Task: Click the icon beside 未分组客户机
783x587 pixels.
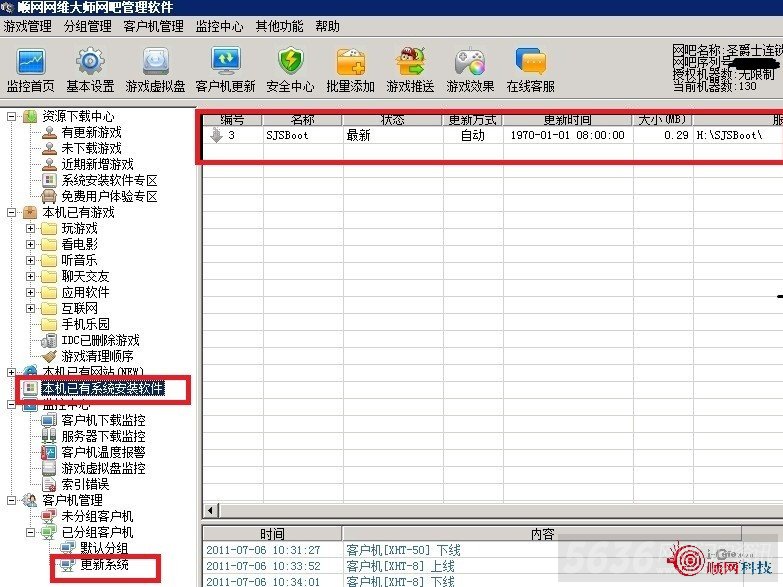Action: 49,516
